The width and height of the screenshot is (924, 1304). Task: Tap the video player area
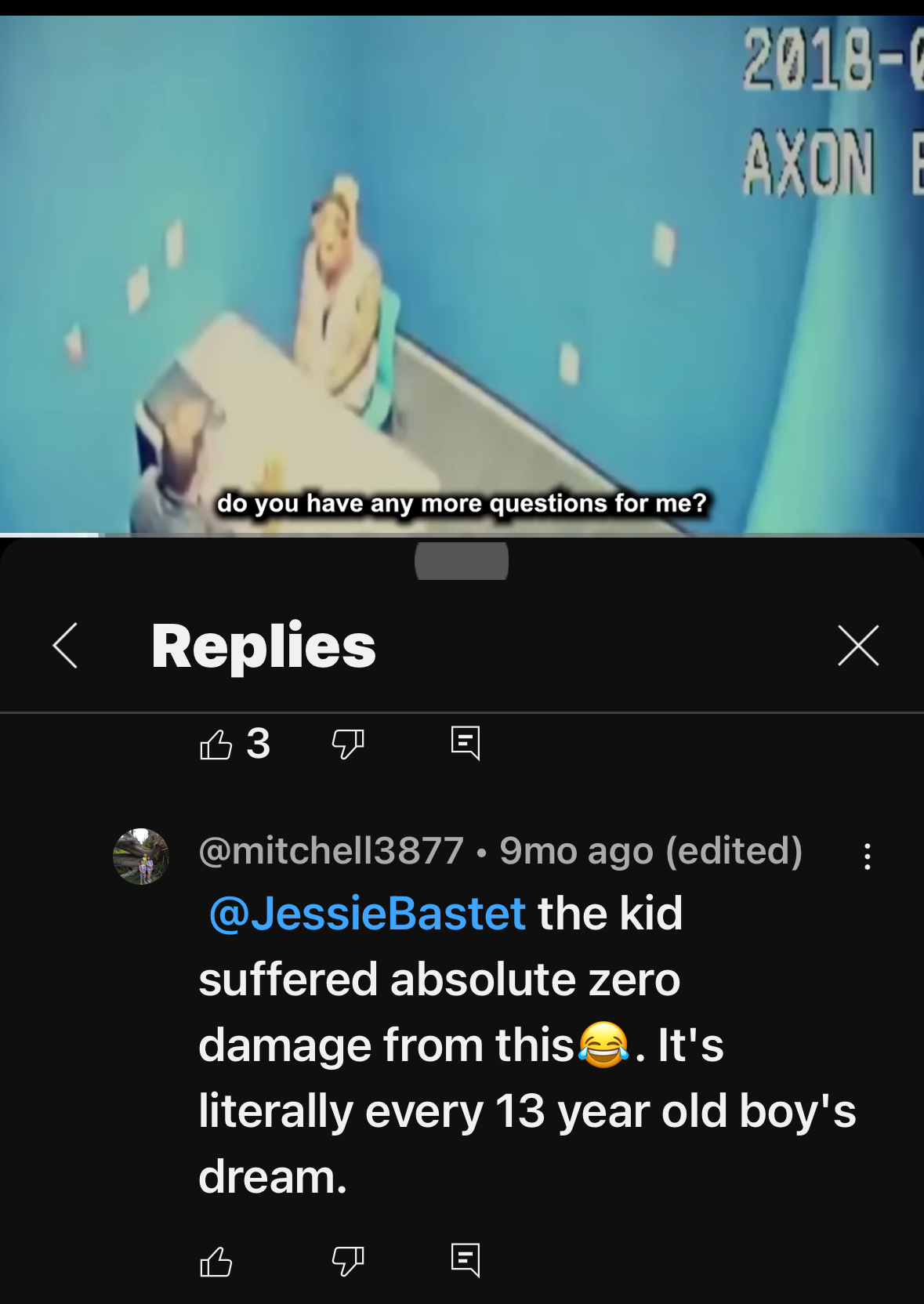point(462,274)
